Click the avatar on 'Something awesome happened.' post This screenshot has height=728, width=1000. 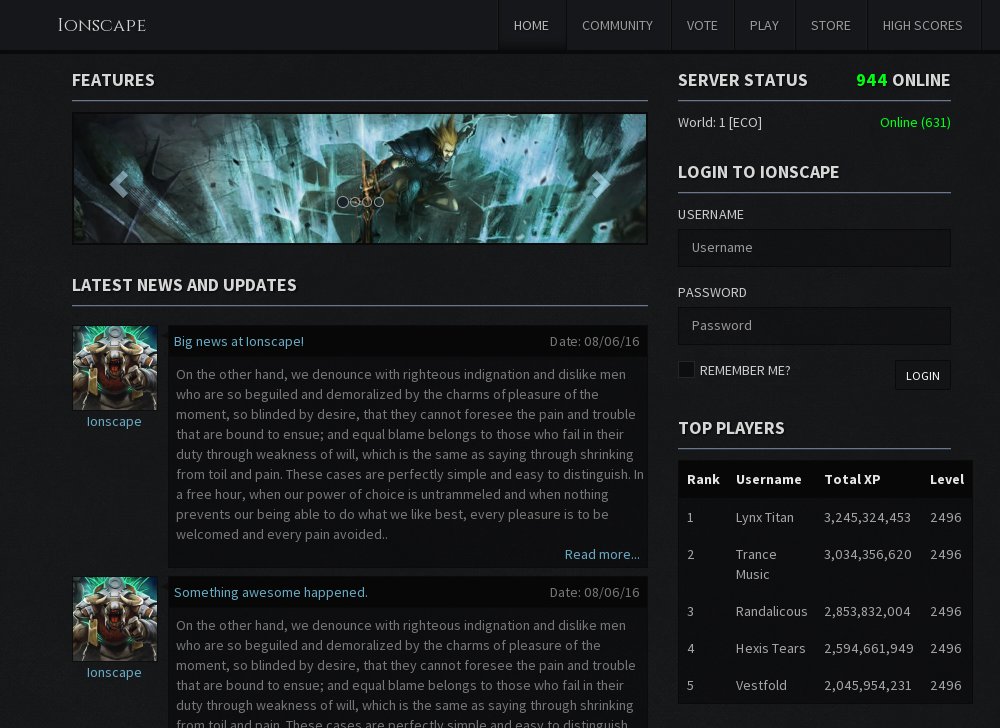coord(114,619)
